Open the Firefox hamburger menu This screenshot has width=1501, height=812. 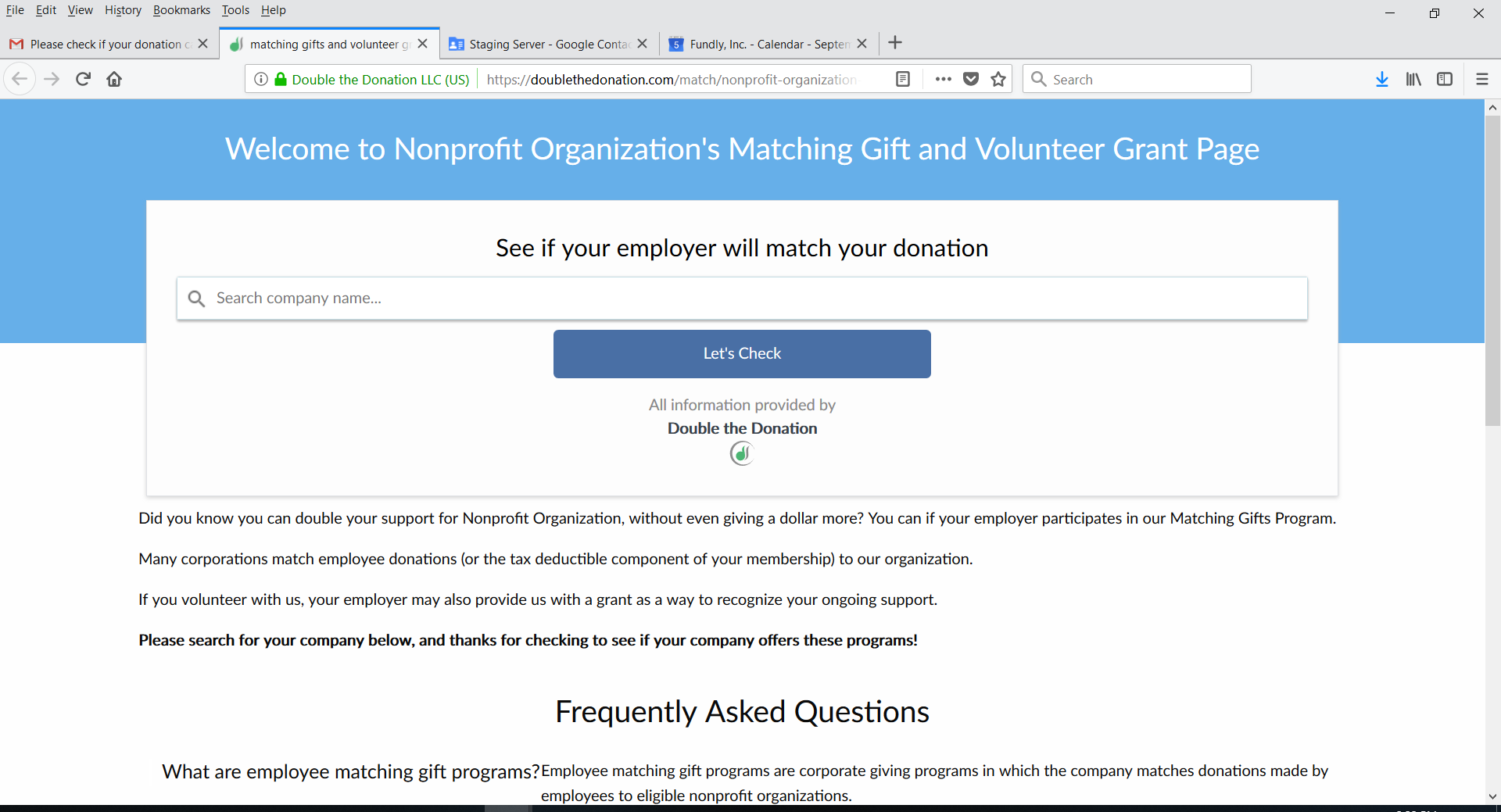(x=1482, y=79)
